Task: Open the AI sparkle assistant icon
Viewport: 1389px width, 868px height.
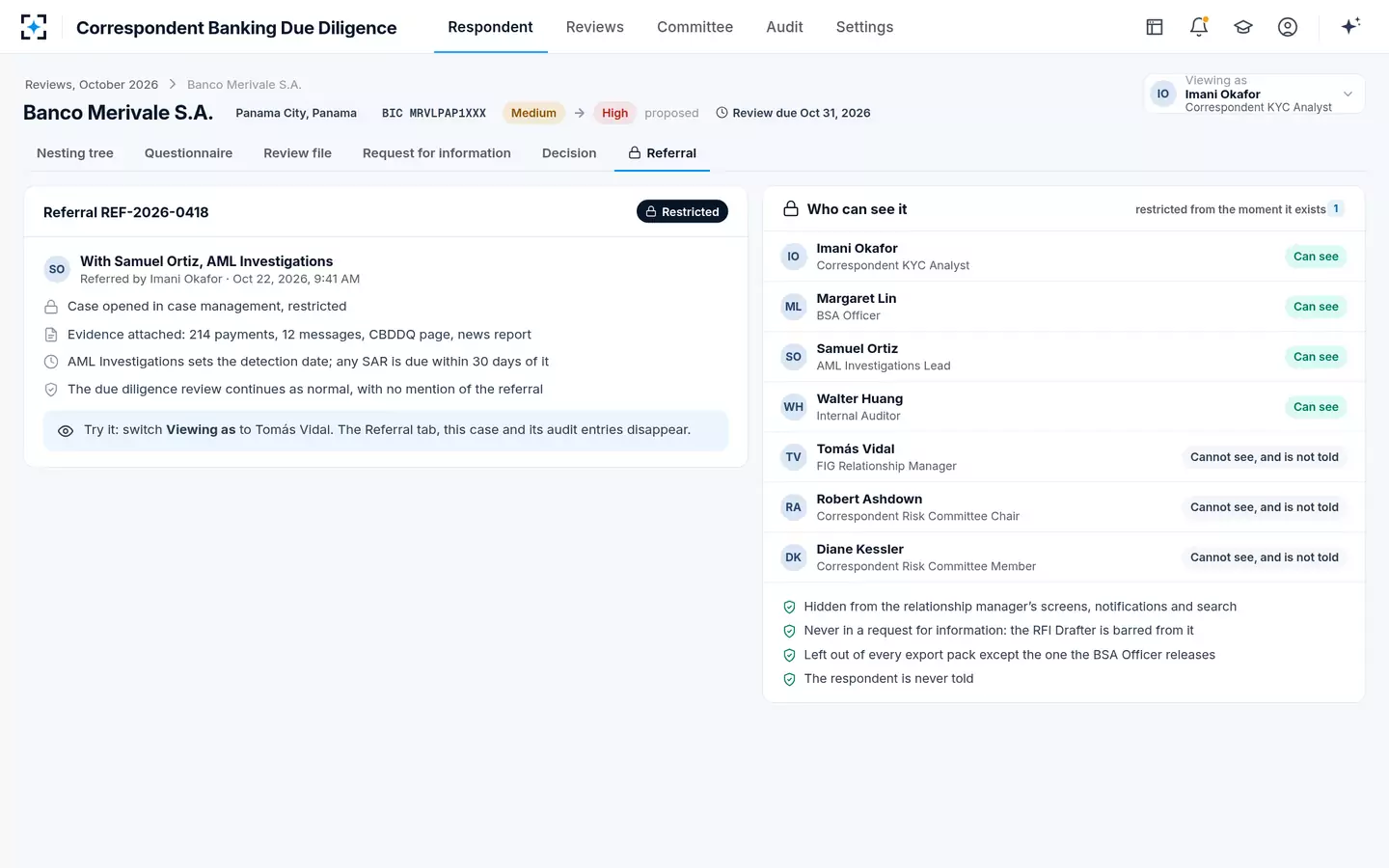Action: coord(1350,26)
